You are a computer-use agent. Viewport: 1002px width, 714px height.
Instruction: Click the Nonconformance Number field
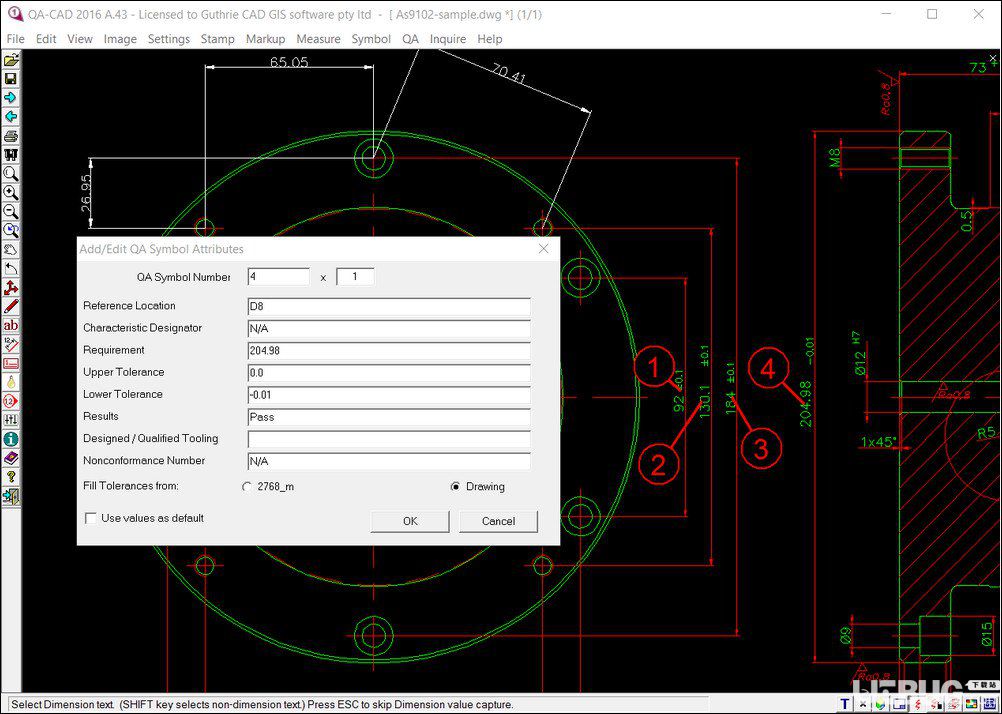click(389, 461)
